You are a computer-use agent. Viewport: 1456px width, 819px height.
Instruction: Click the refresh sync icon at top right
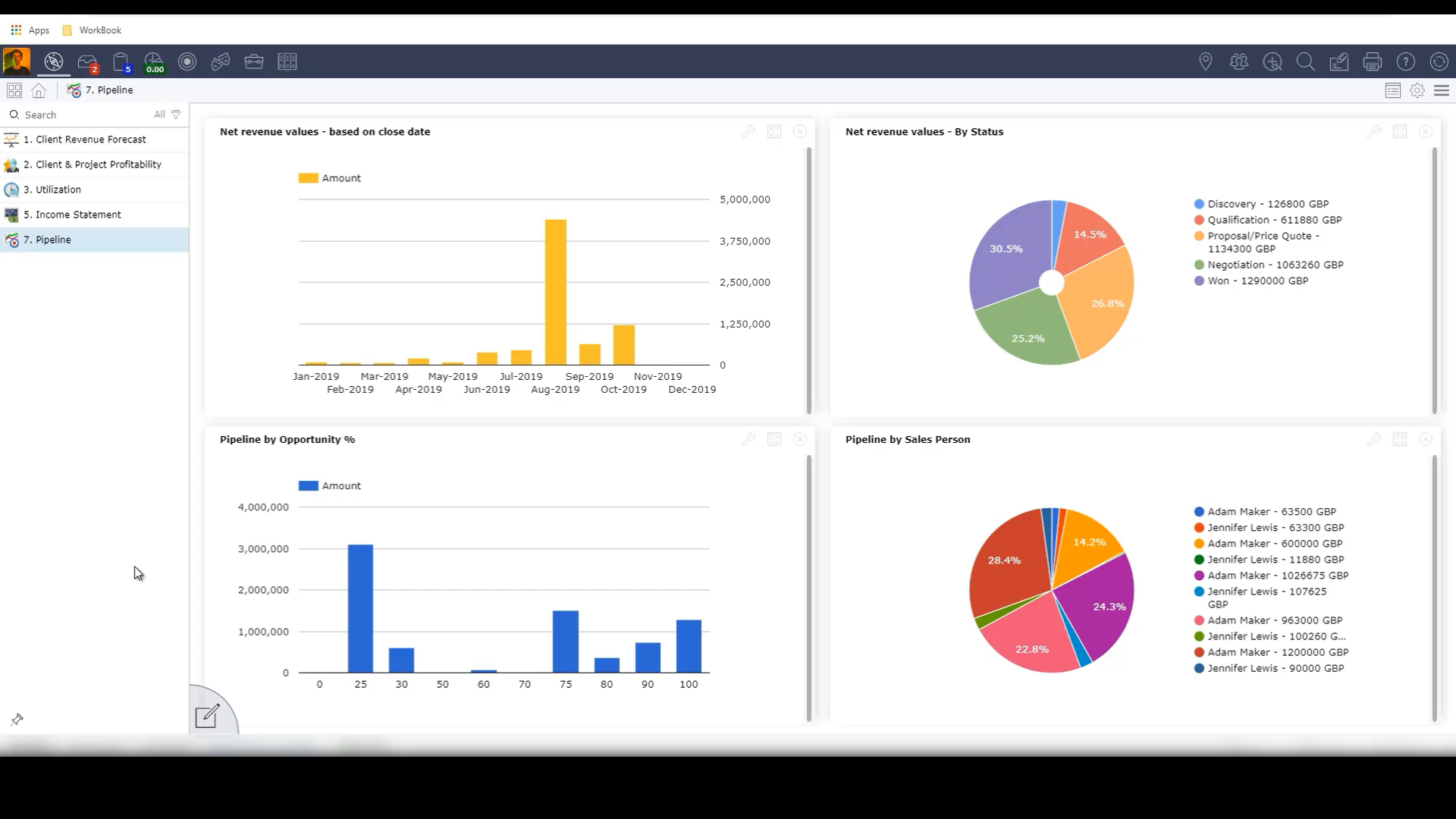click(1439, 62)
